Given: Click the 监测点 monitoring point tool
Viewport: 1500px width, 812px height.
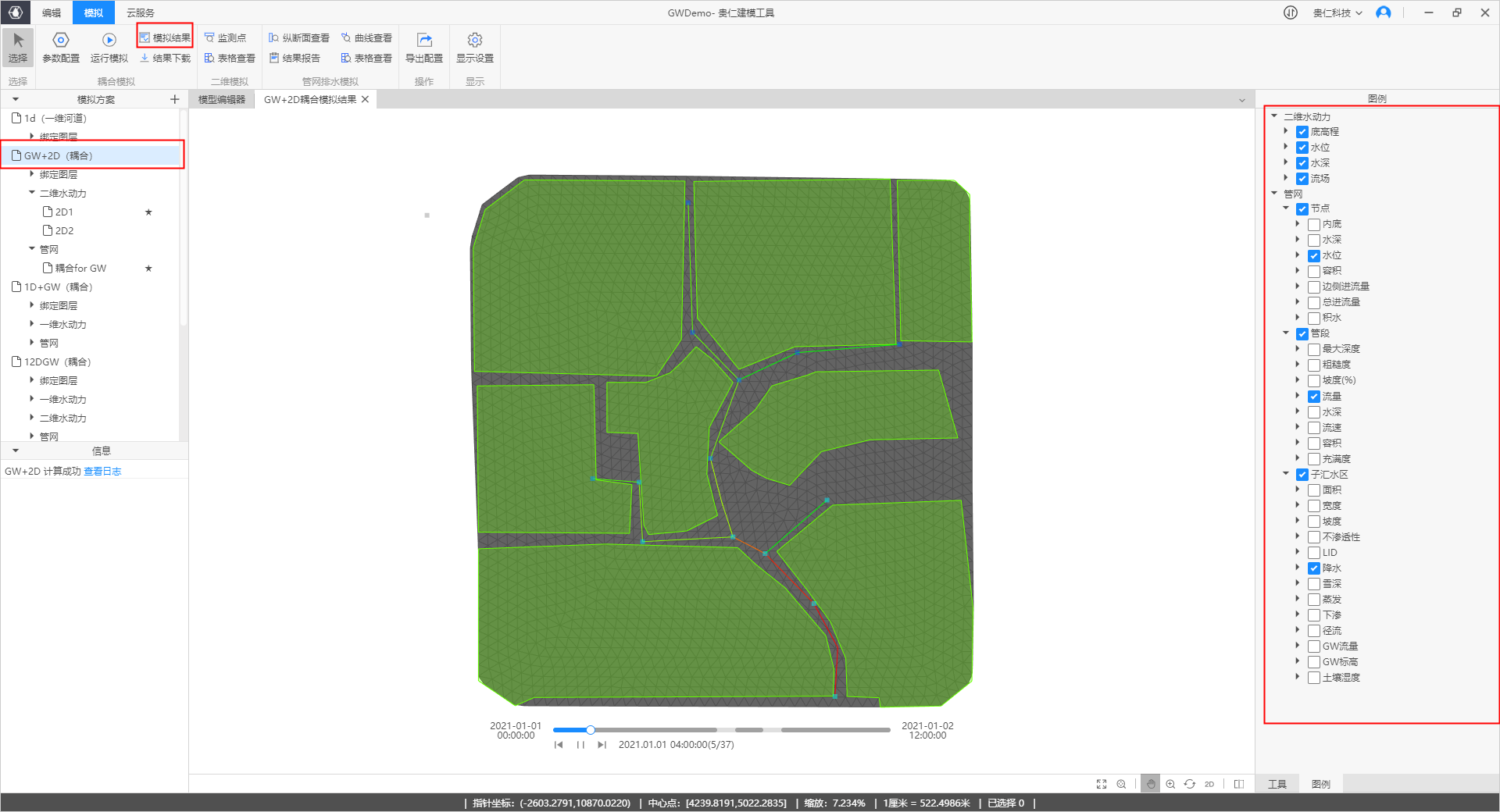Looking at the screenshot, I should point(225,37).
